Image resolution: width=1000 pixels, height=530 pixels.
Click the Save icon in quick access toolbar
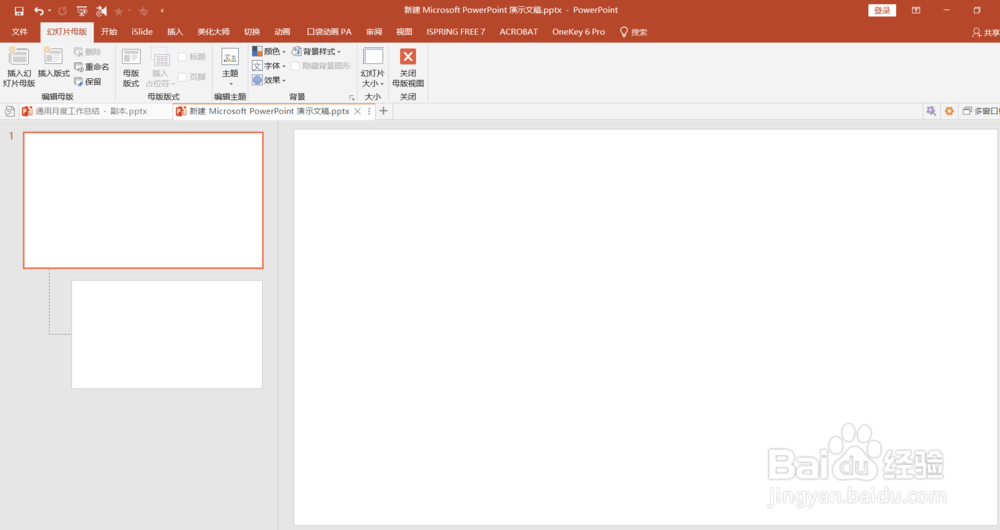click(18, 11)
